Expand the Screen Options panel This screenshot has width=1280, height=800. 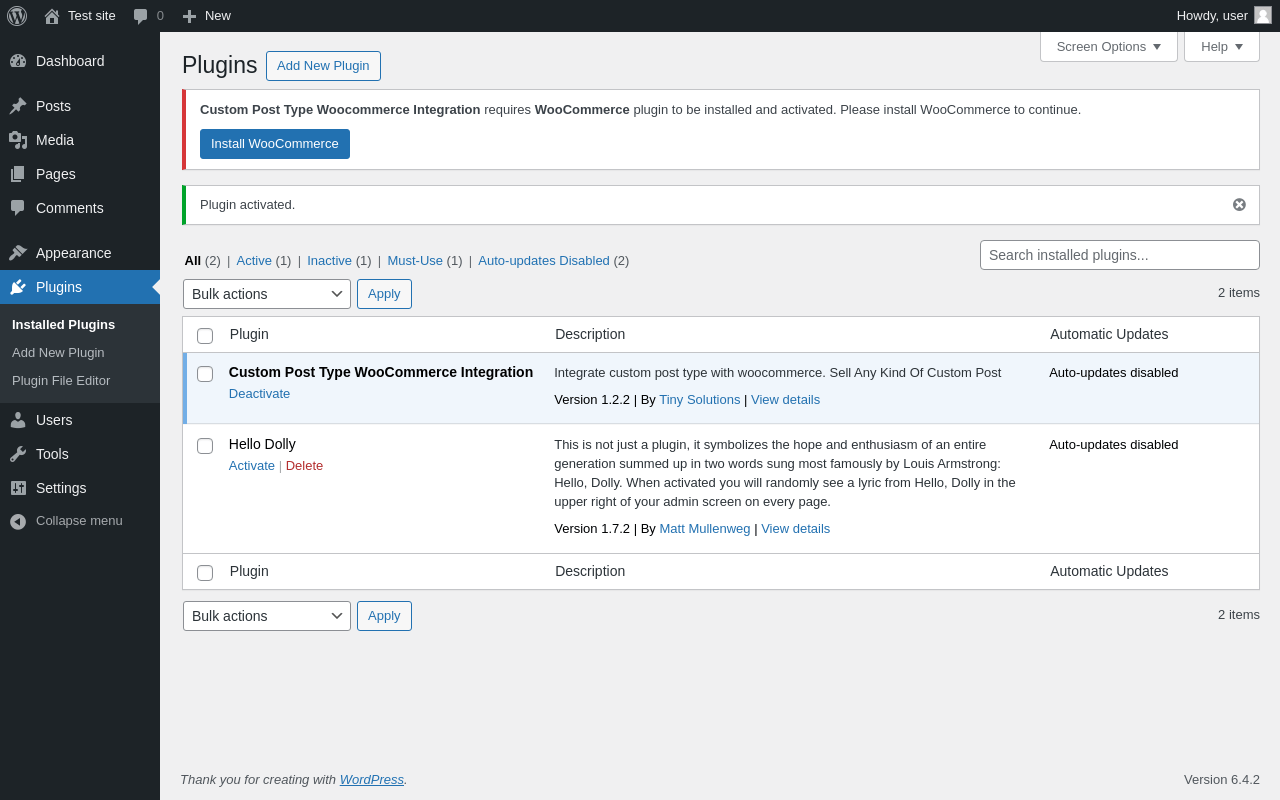point(1108,46)
